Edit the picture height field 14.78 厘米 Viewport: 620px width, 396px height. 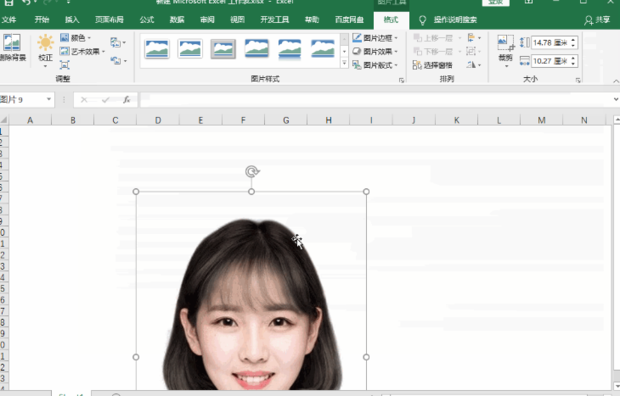point(550,42)
